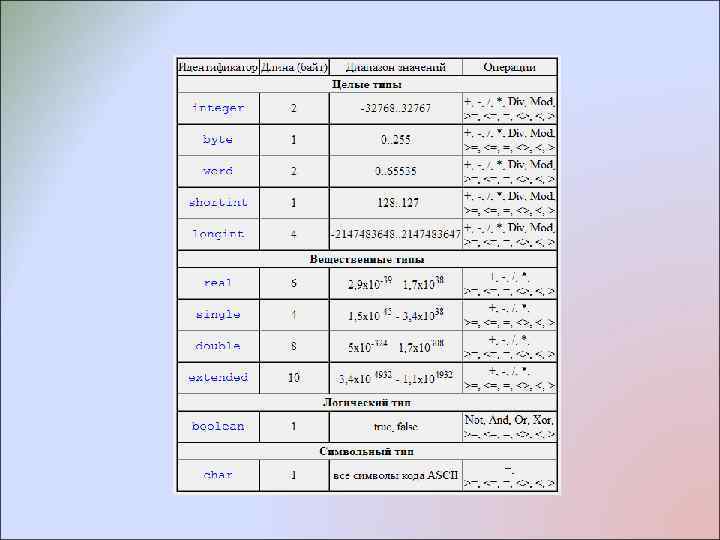Click the 'Операции' column header
Viewport: 720px width, 540px height.
point(509,67)
